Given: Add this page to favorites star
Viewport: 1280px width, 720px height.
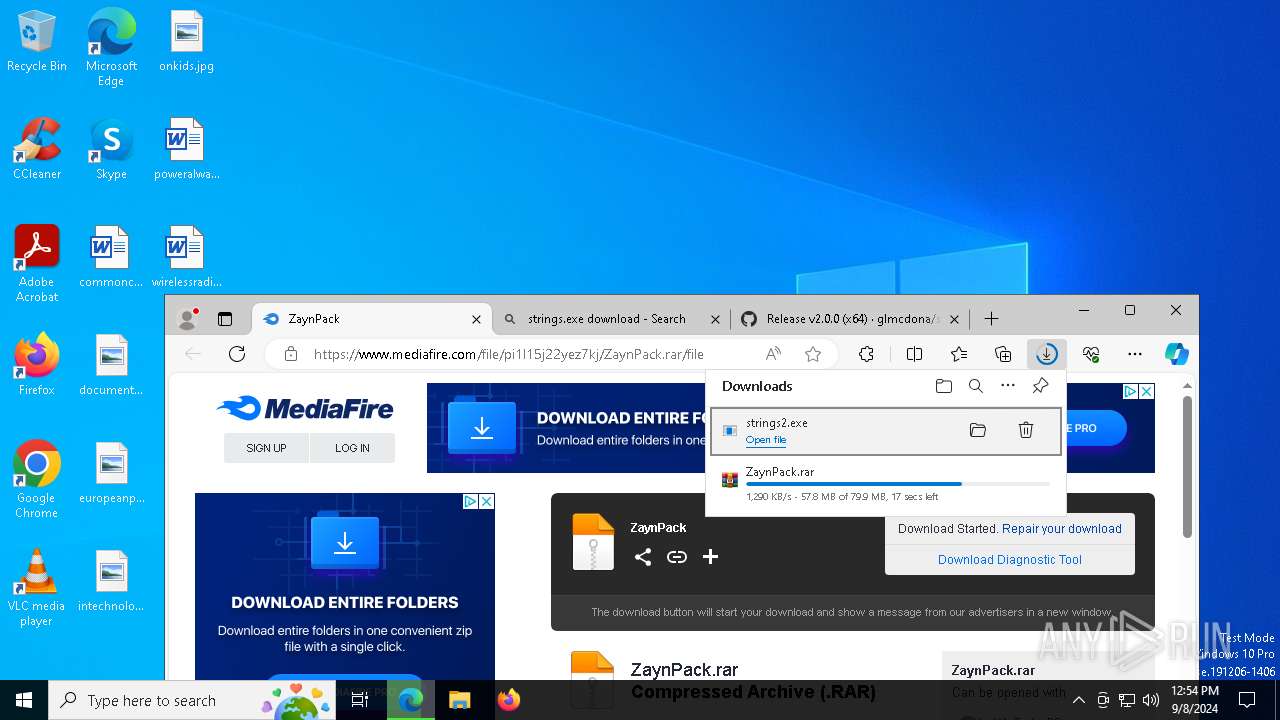Looking at the screenshot, I should pyautogui.click(x=813, y=354).
